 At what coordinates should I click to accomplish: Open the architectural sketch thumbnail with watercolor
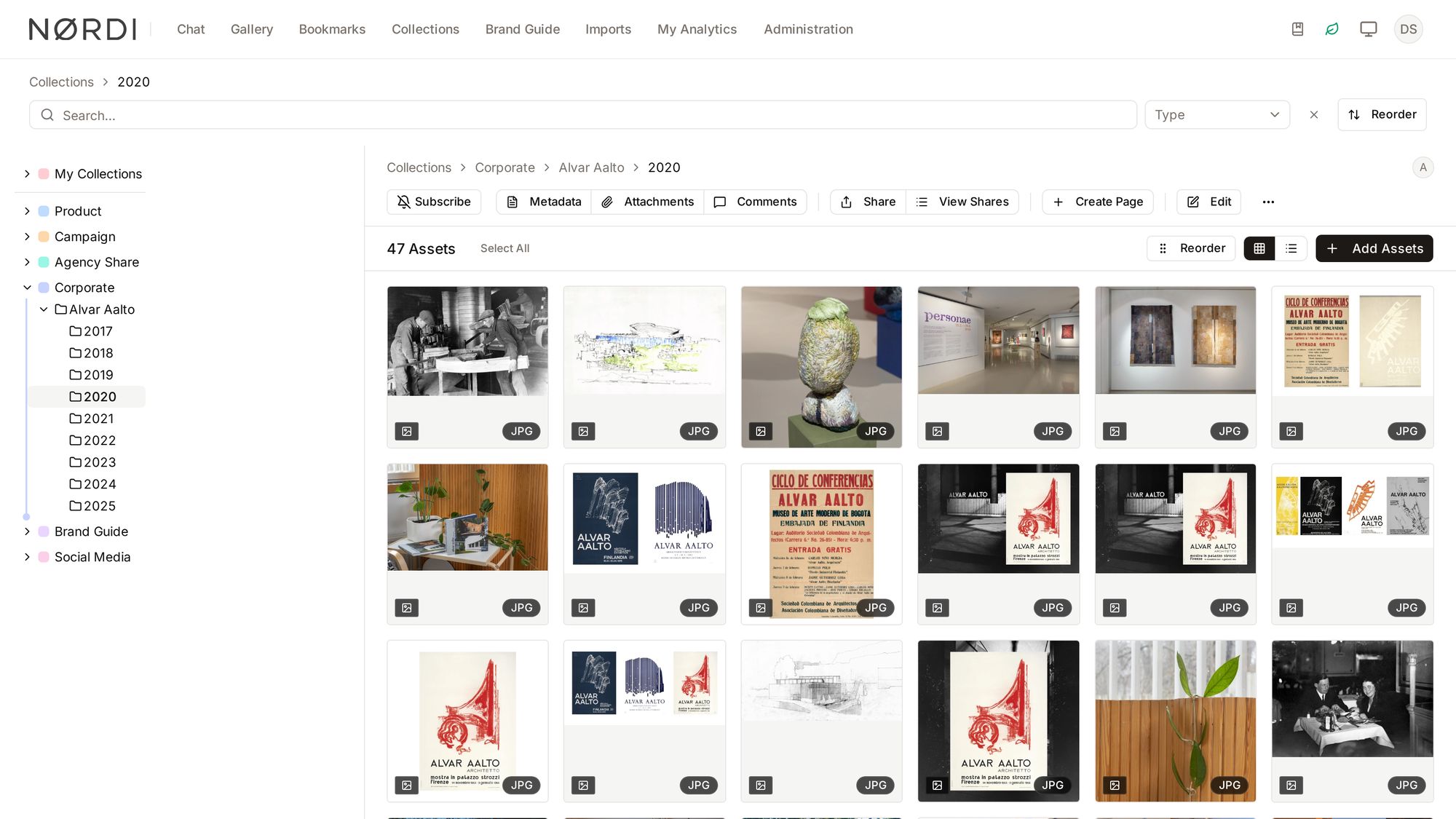pyautogui.click(x=644, y=367)
